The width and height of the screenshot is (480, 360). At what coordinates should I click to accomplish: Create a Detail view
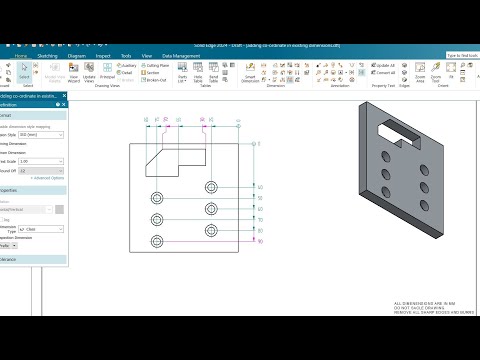coord(125,73)
